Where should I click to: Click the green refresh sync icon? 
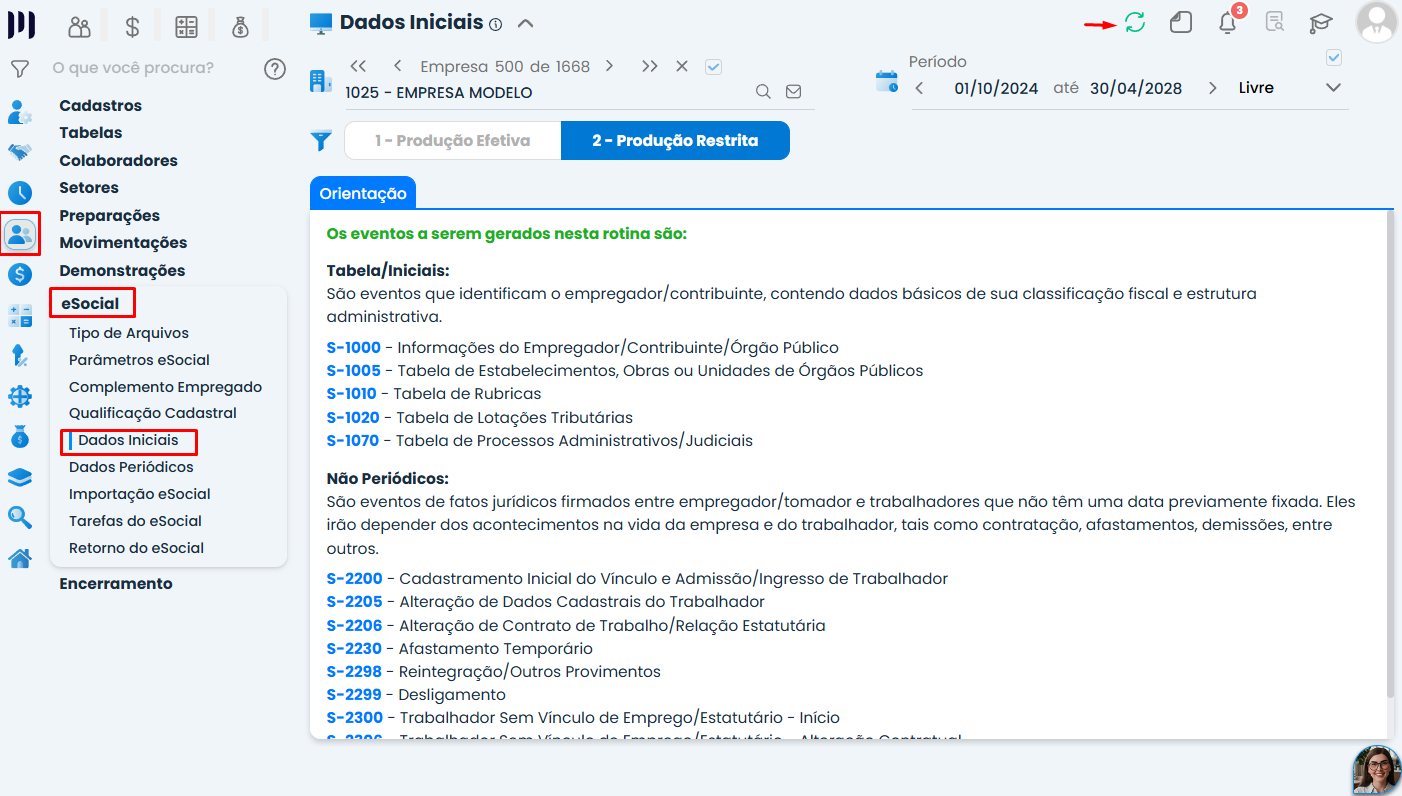(1135, 22)
